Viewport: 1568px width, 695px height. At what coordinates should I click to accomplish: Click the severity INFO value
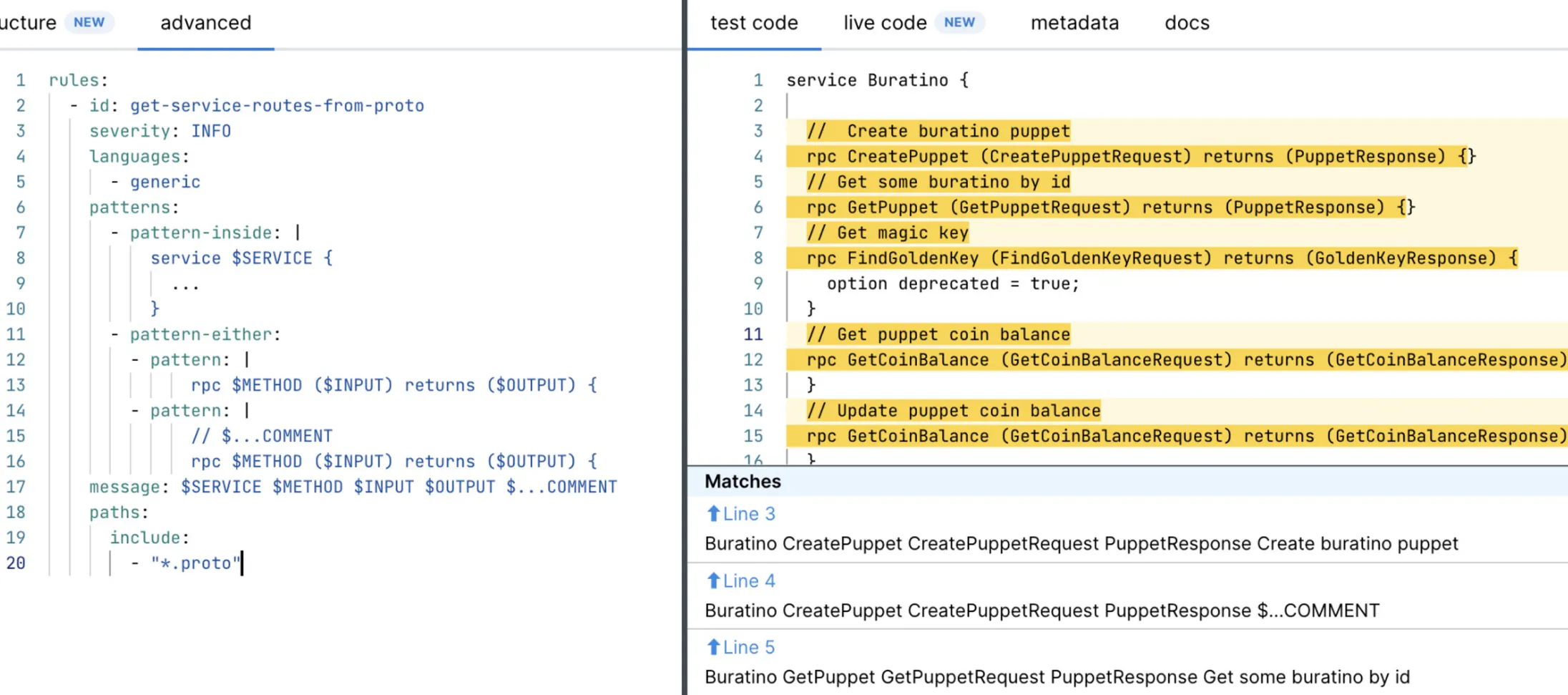[x=210, y=131]
